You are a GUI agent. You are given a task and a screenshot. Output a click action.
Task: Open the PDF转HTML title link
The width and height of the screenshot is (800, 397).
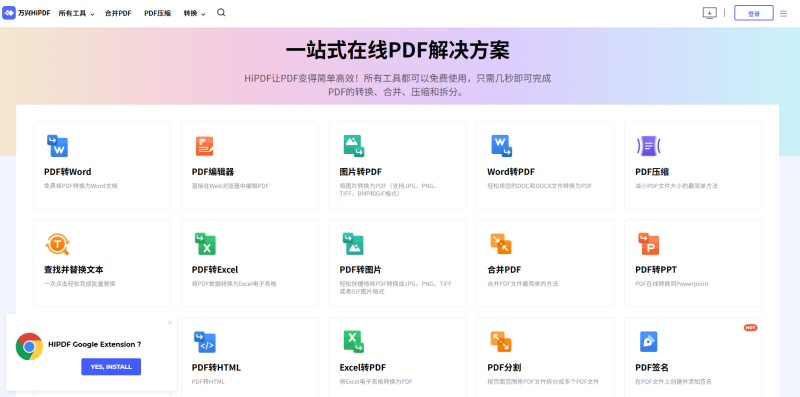click(x=216, y=367)
